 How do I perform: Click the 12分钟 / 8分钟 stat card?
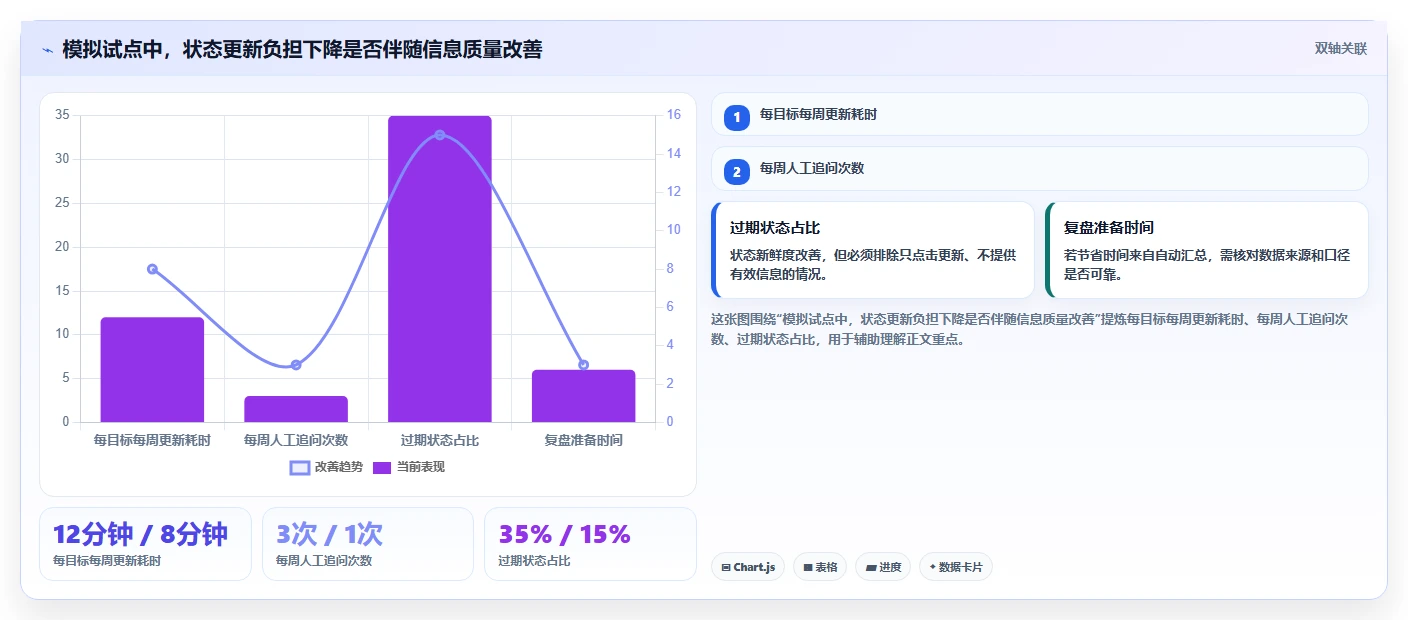tap(145, 544)
